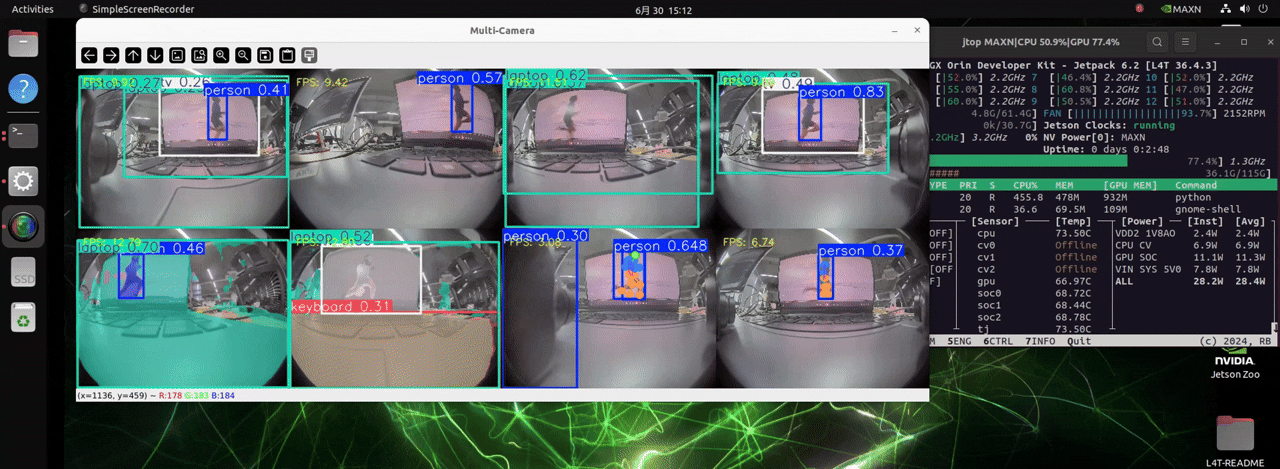
Task: Open the SSD drive icon in the dock
Action: [x=24, y=273]
